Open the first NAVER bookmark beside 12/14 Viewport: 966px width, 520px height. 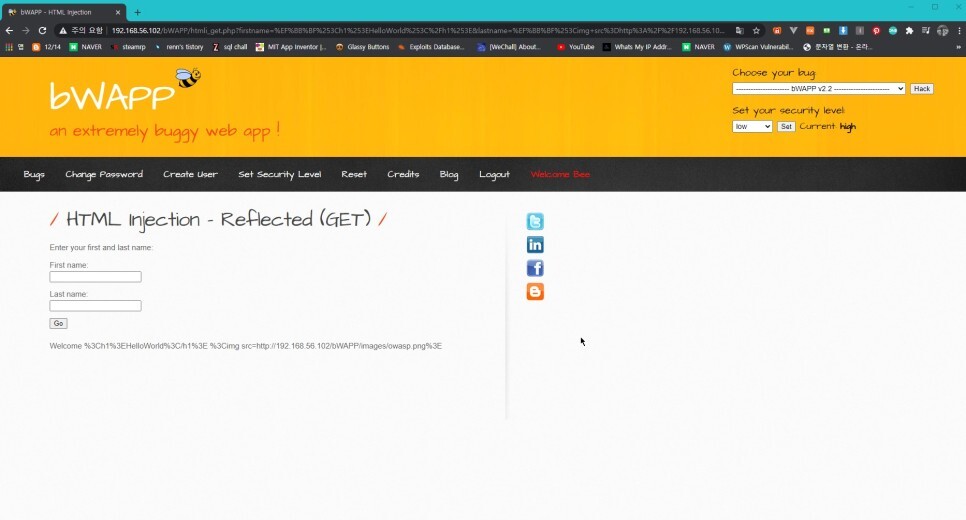coord(86,47)
